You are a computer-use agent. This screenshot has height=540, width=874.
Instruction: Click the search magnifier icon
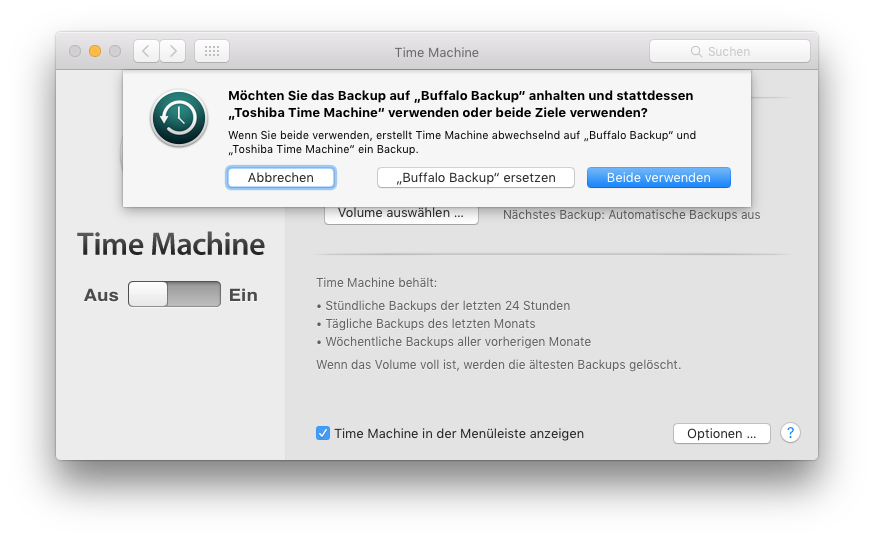[x=696, y=51]
